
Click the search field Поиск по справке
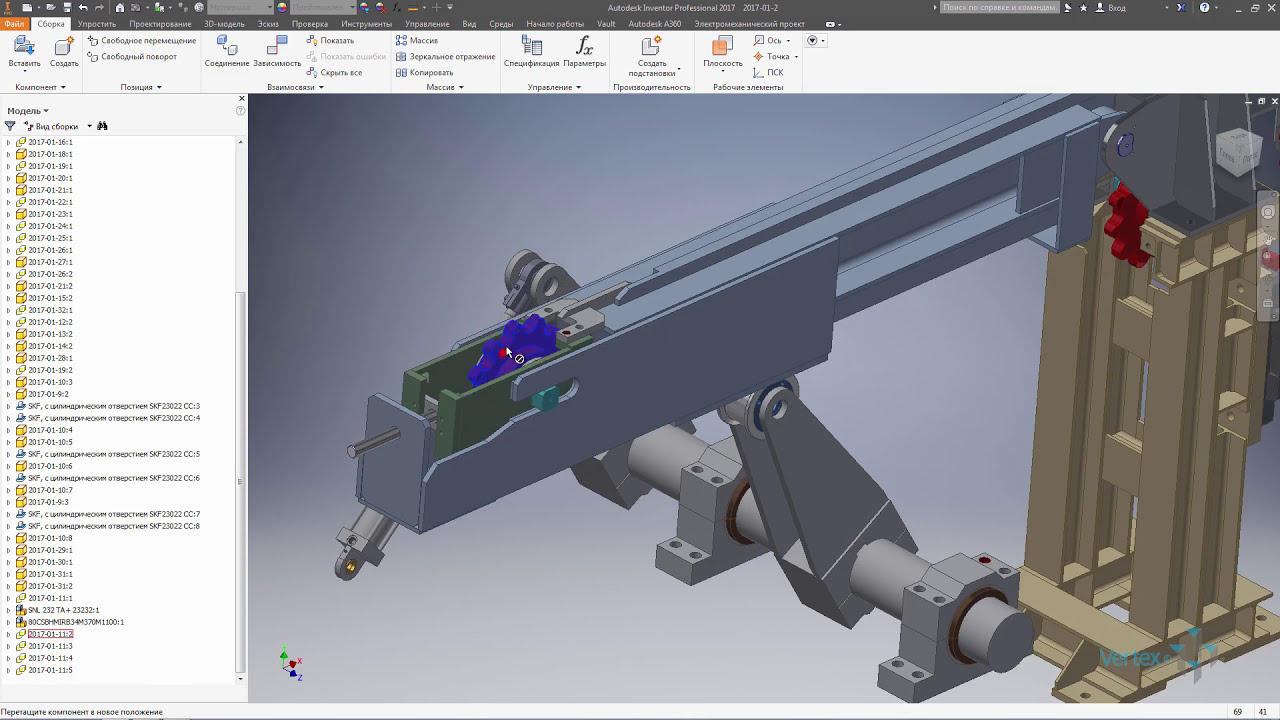coord(999,7)
